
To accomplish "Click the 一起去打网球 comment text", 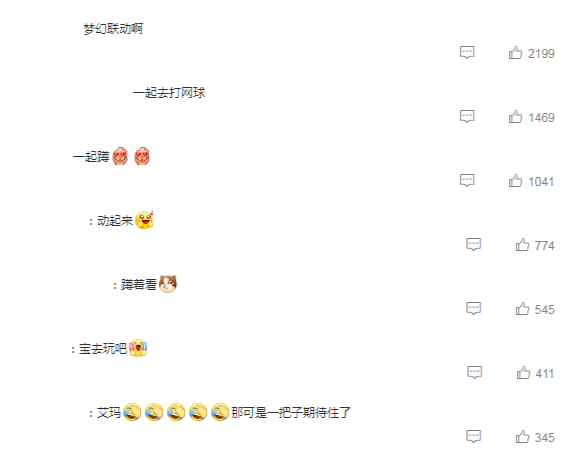I will pos(169,92).
